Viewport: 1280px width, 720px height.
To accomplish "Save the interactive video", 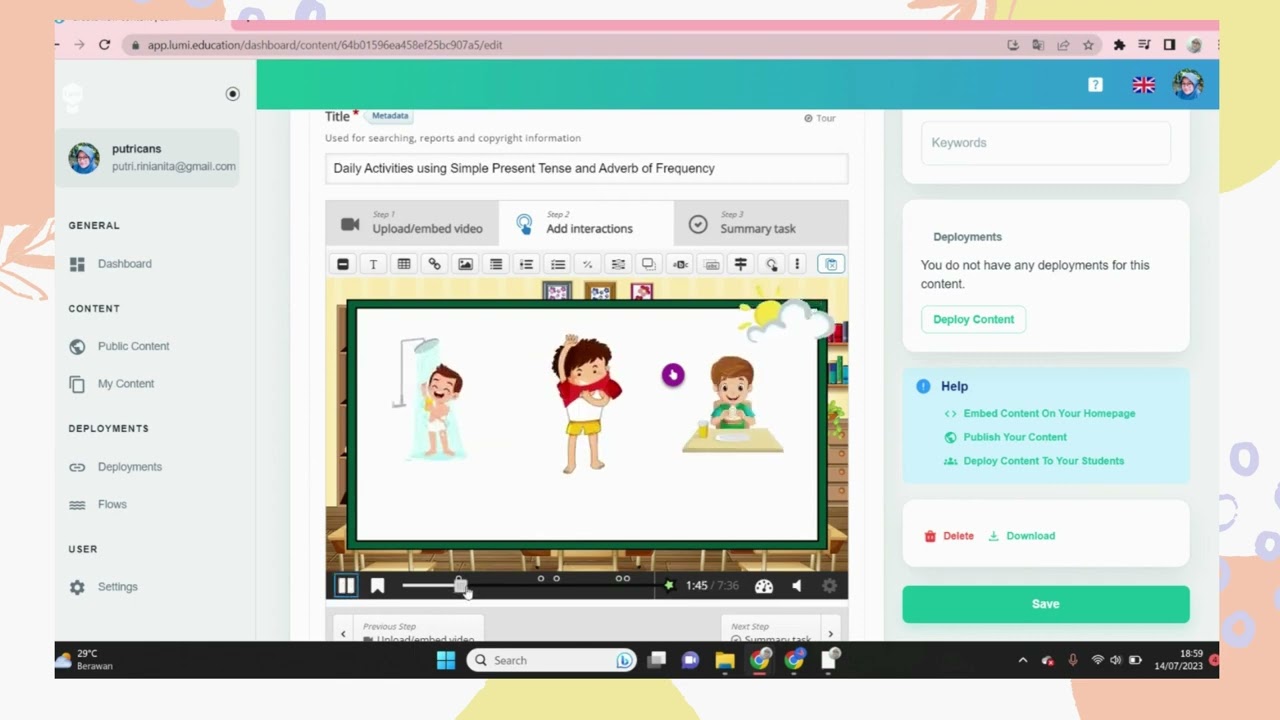I will (x=1046, y=604).
